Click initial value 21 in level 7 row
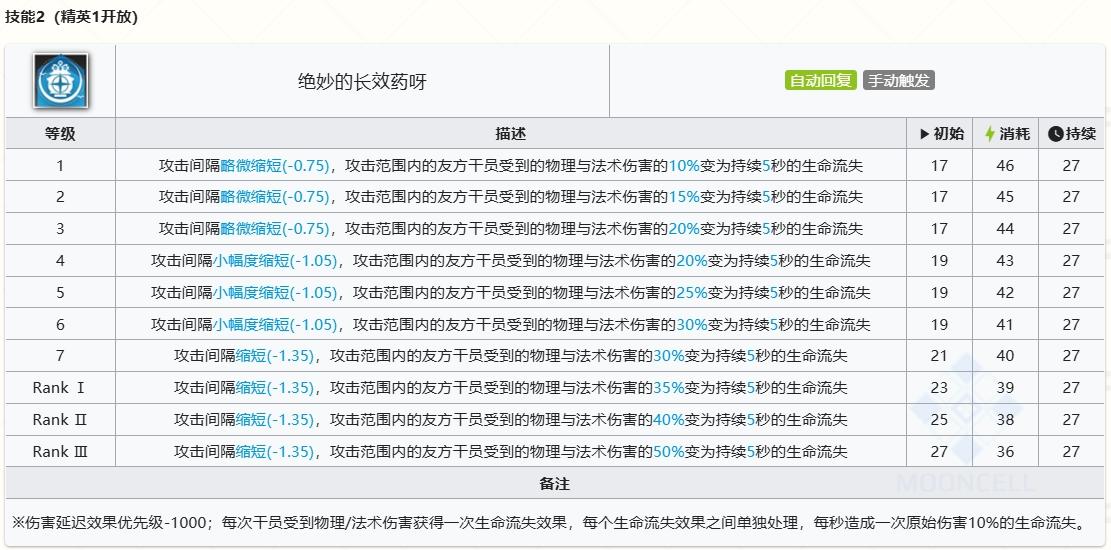The width and height of the screenshot is (1111, 550). [x=939, y=356]
